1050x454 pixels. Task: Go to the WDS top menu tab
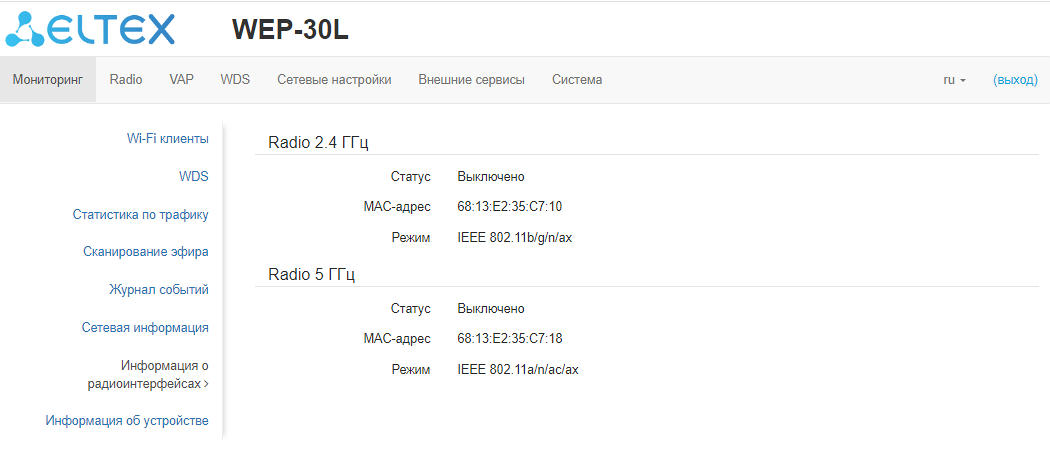click(x=235, y=80)
